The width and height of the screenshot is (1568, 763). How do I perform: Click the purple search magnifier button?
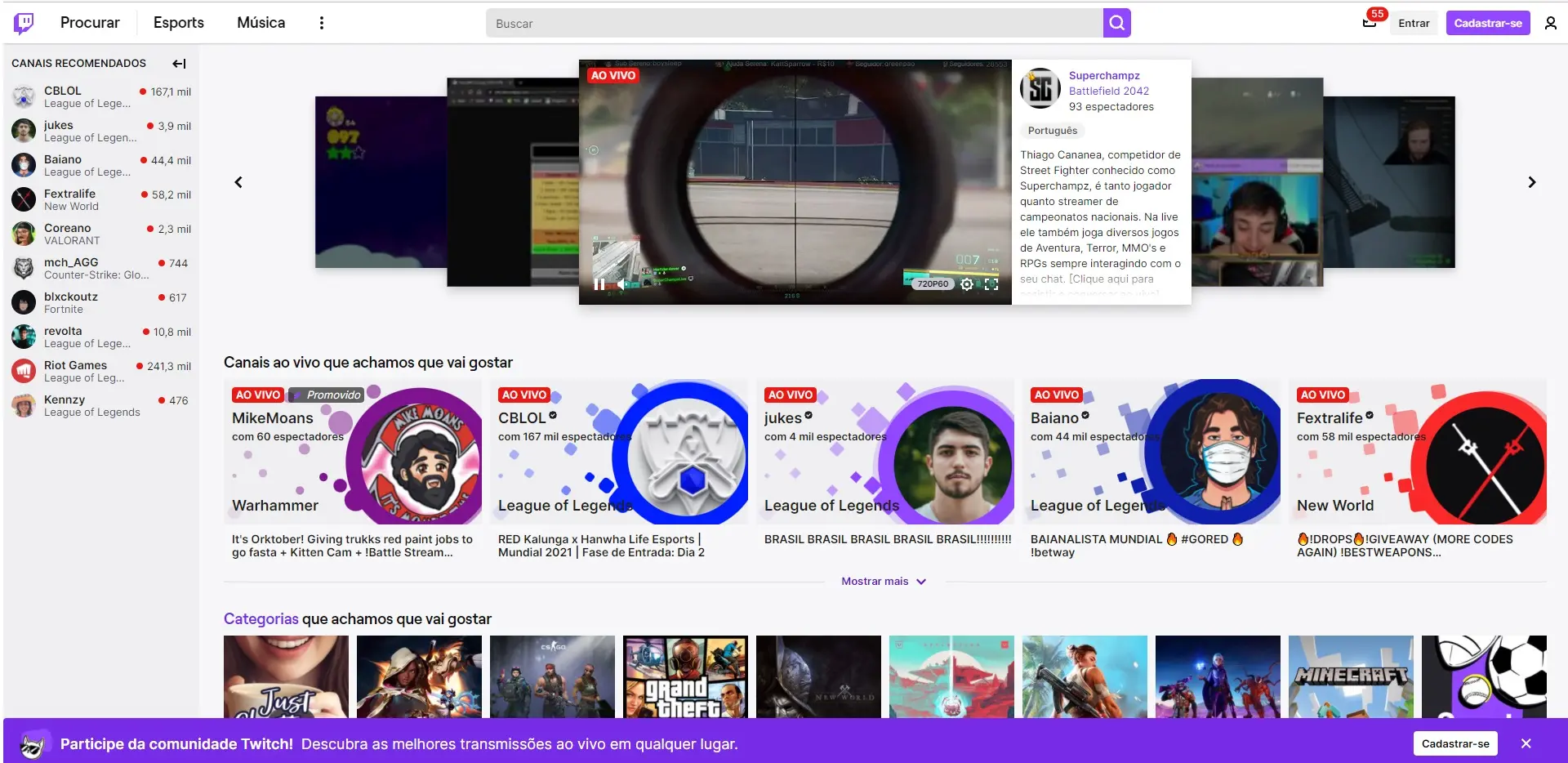pos(1116,23)
